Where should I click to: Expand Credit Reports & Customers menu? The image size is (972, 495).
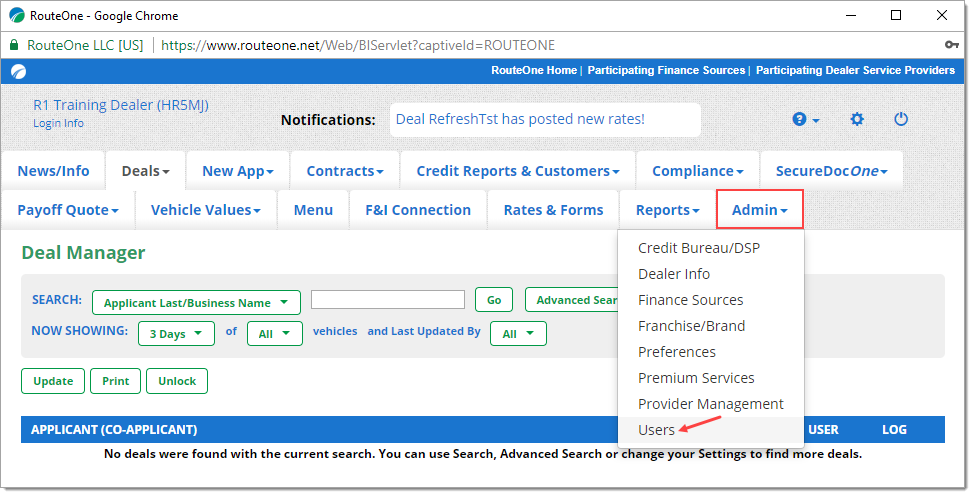tap(518, 171)
